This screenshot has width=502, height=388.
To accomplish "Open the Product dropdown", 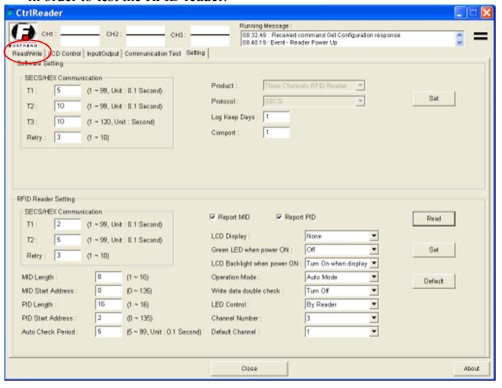I will tap(314, 86).
